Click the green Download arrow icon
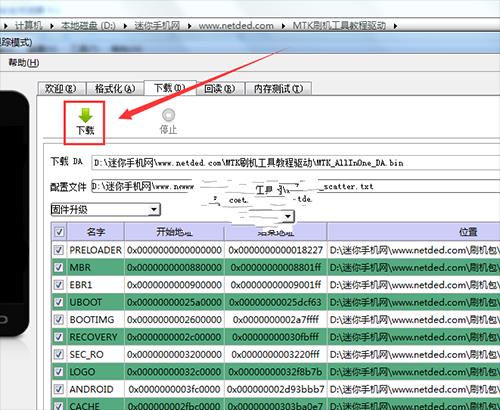This screenshot has height=410, width=500. [x=85, y=115]
